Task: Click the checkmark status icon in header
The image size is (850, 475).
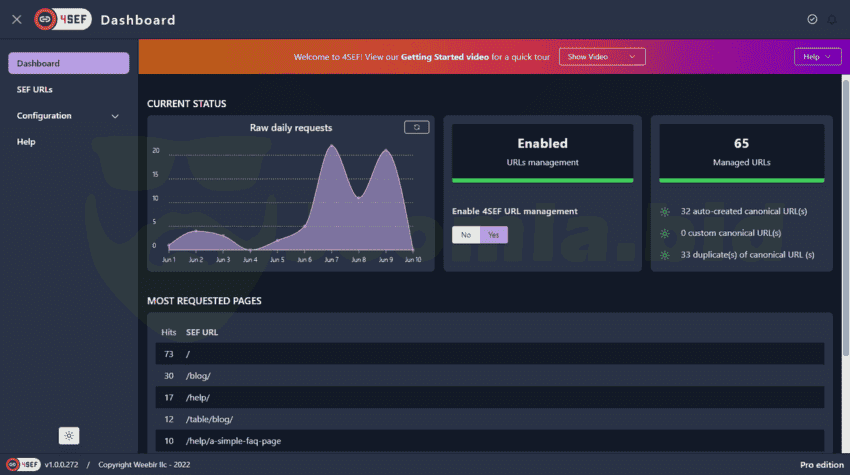Action: [x=812, y=20]
